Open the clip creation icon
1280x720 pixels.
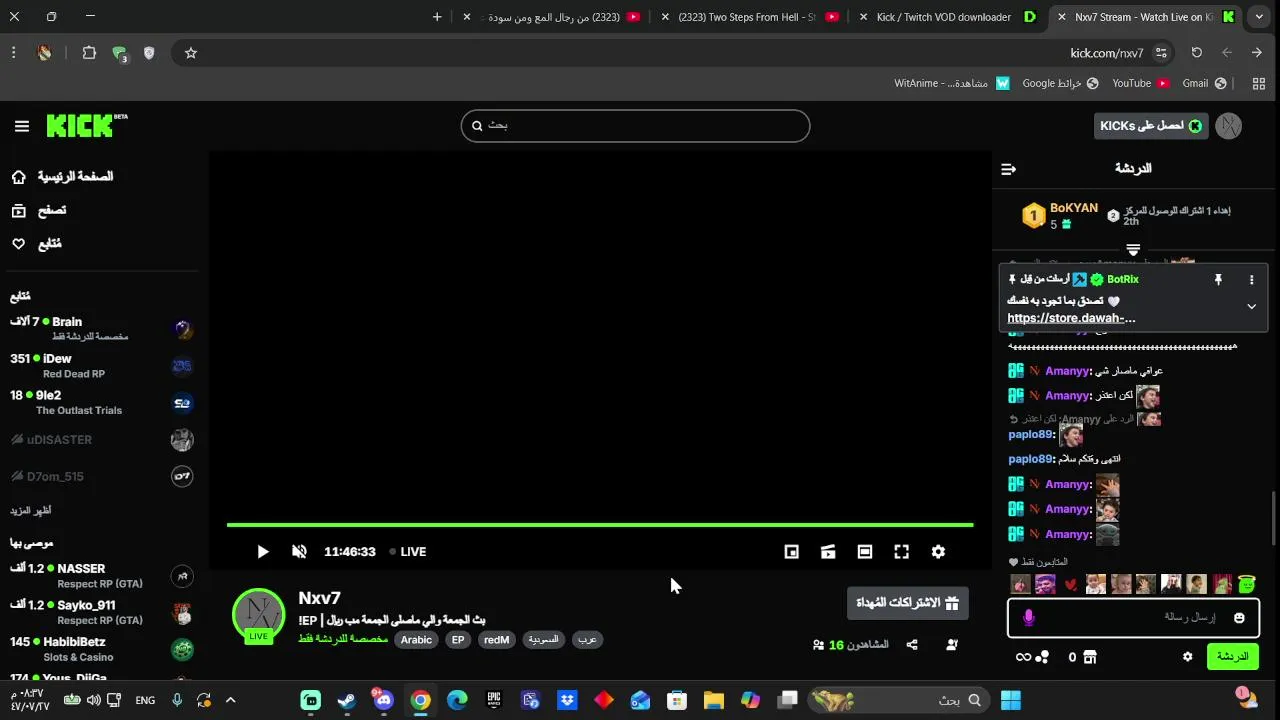(x=828, y=551)
